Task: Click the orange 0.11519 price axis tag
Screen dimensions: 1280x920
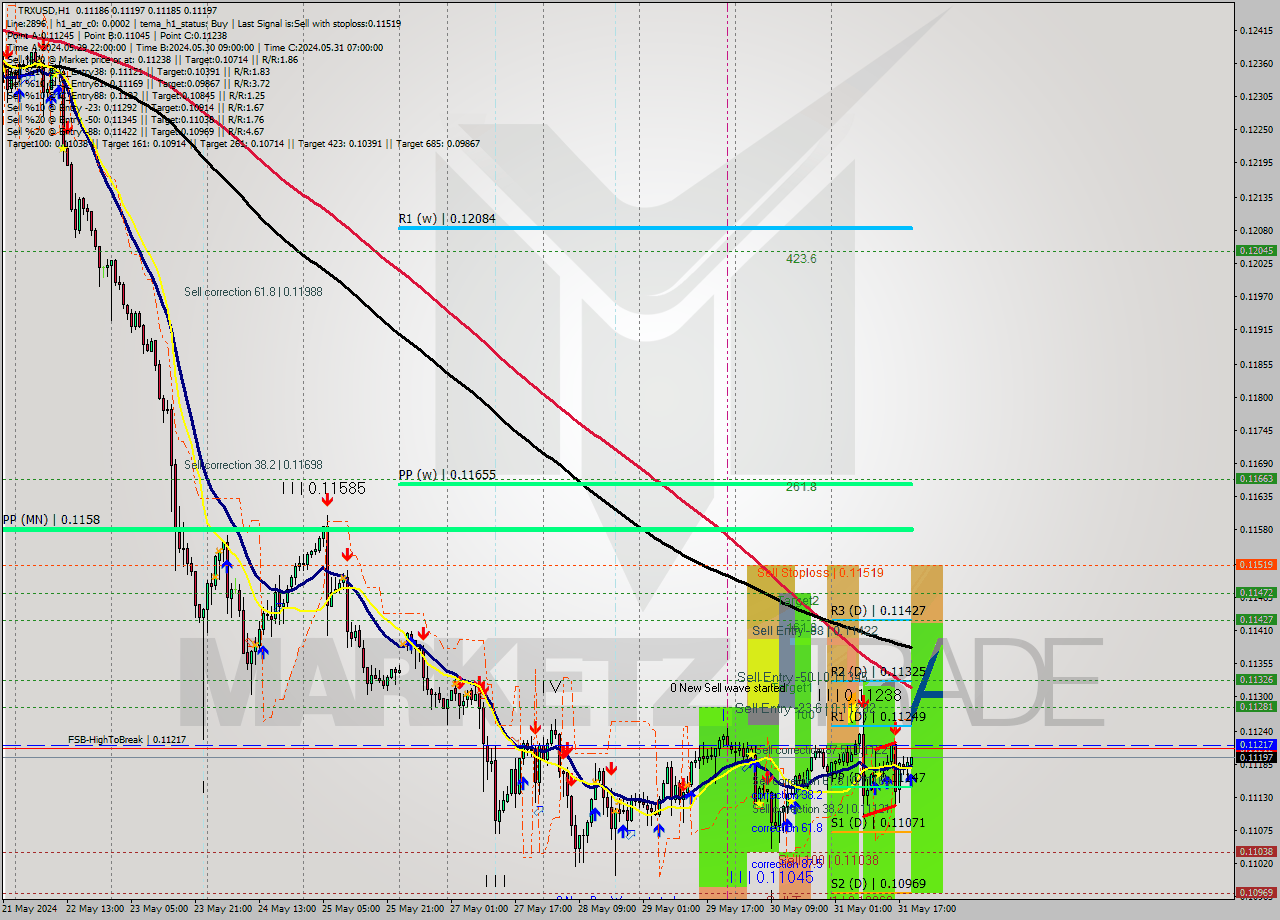Action: click(1256, 565)
